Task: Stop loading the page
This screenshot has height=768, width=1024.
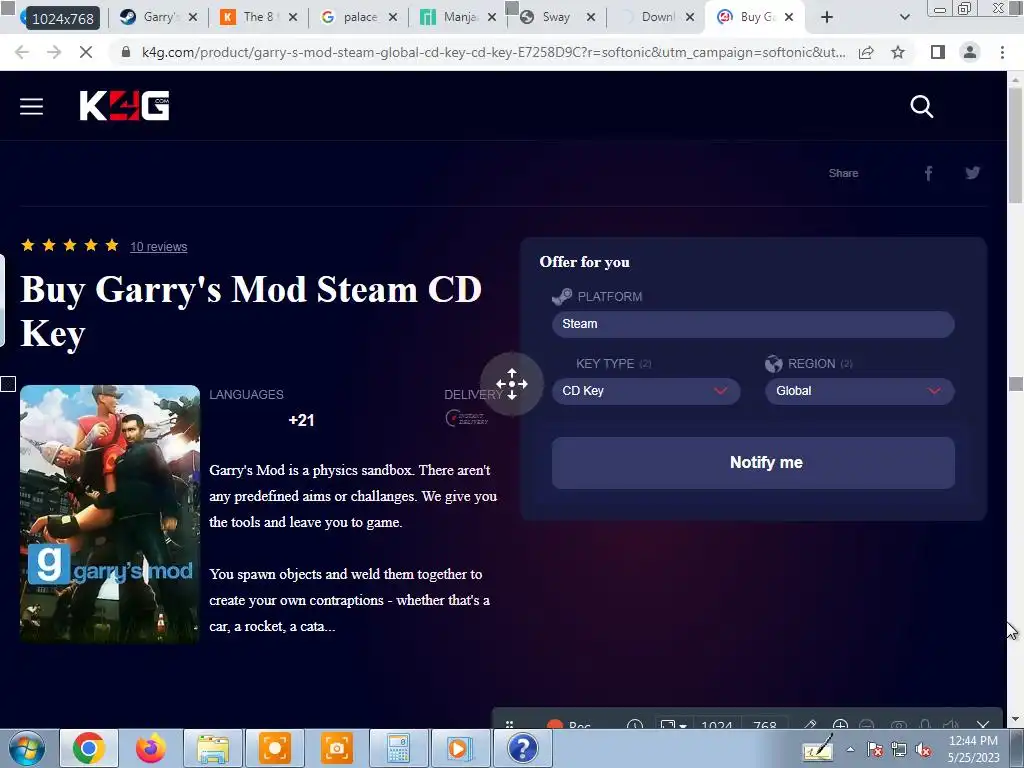Action: (86, 52)
